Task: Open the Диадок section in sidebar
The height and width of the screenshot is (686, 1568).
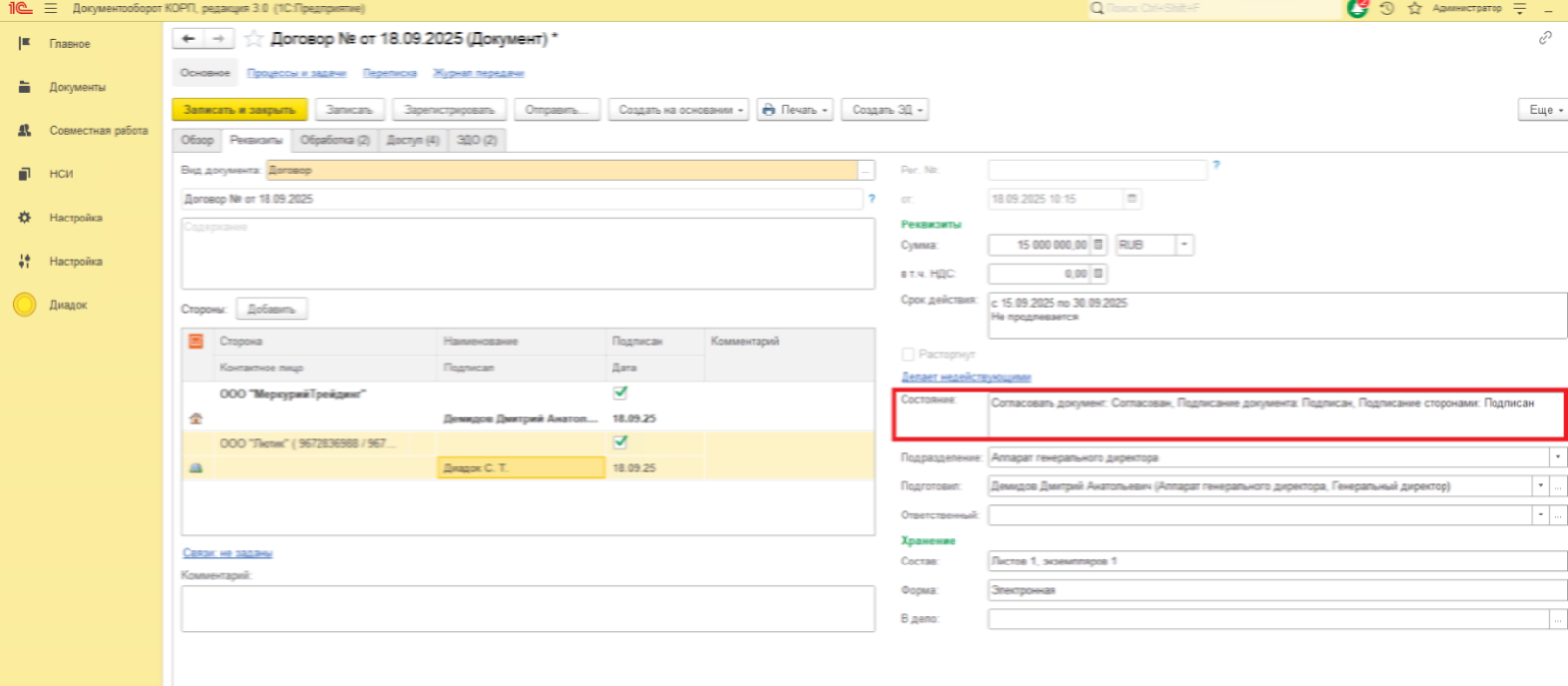Action: pos(68,305)
